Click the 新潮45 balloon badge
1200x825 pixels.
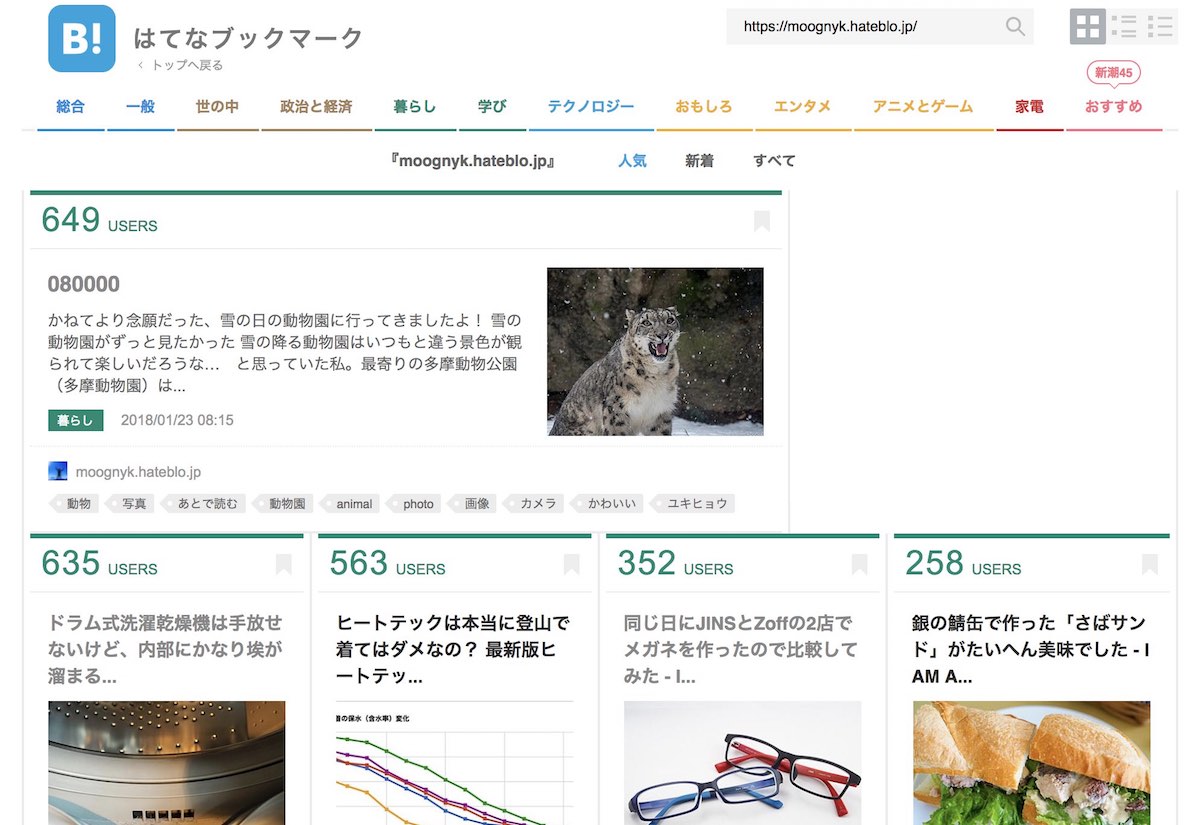click(1114, 73)
